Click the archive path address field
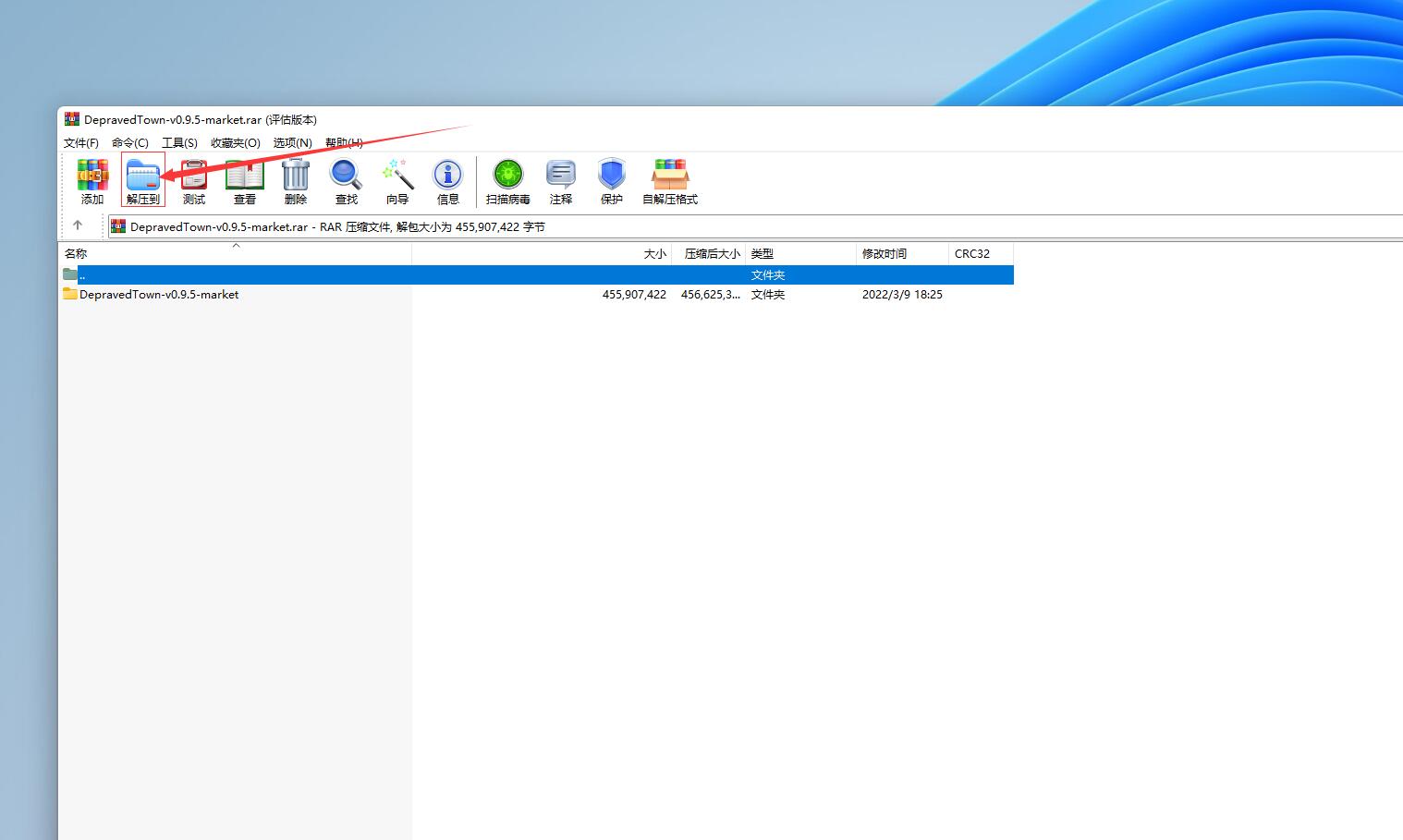 (755, 226)
